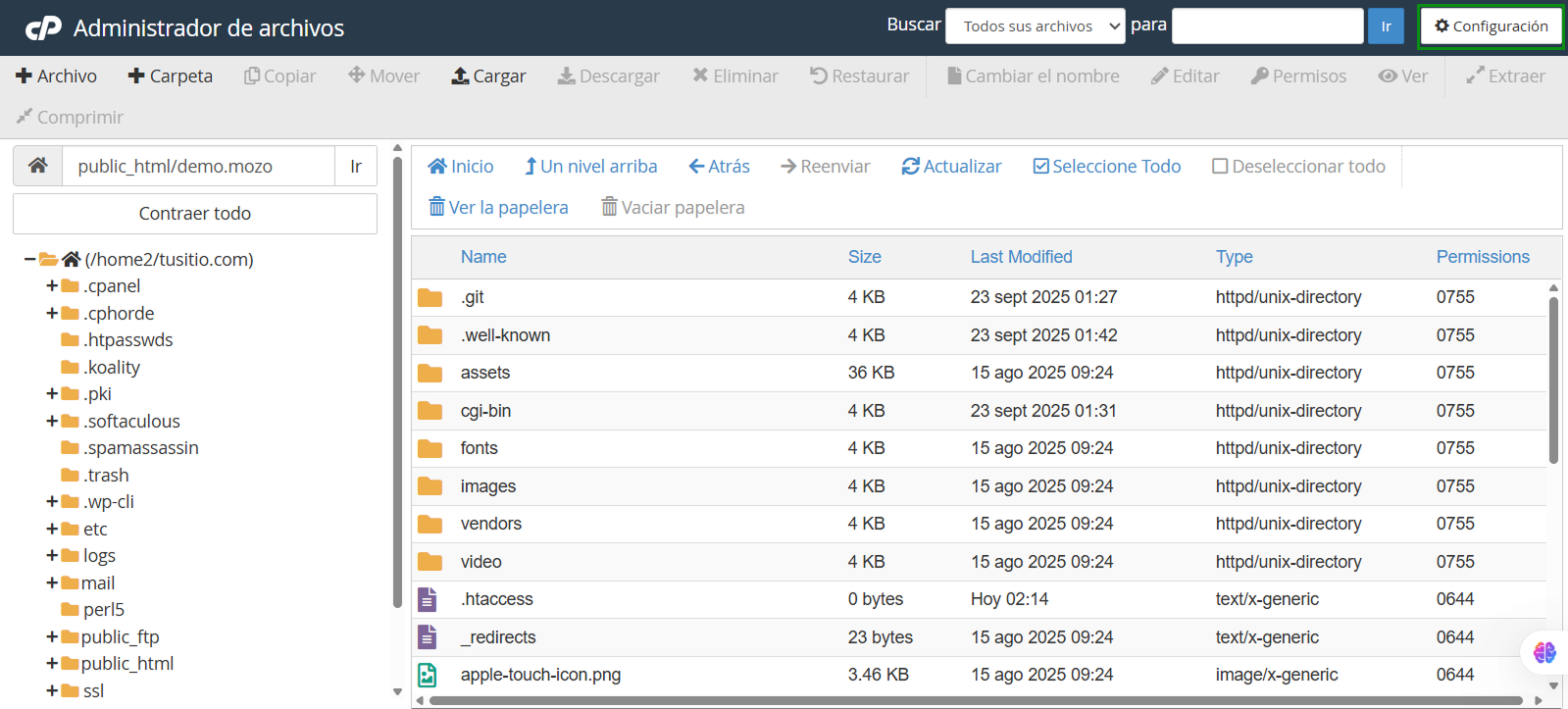Open the Configuración gear settings
The width and height of the screenshot is (1568, 709).
click(1491, 26)
